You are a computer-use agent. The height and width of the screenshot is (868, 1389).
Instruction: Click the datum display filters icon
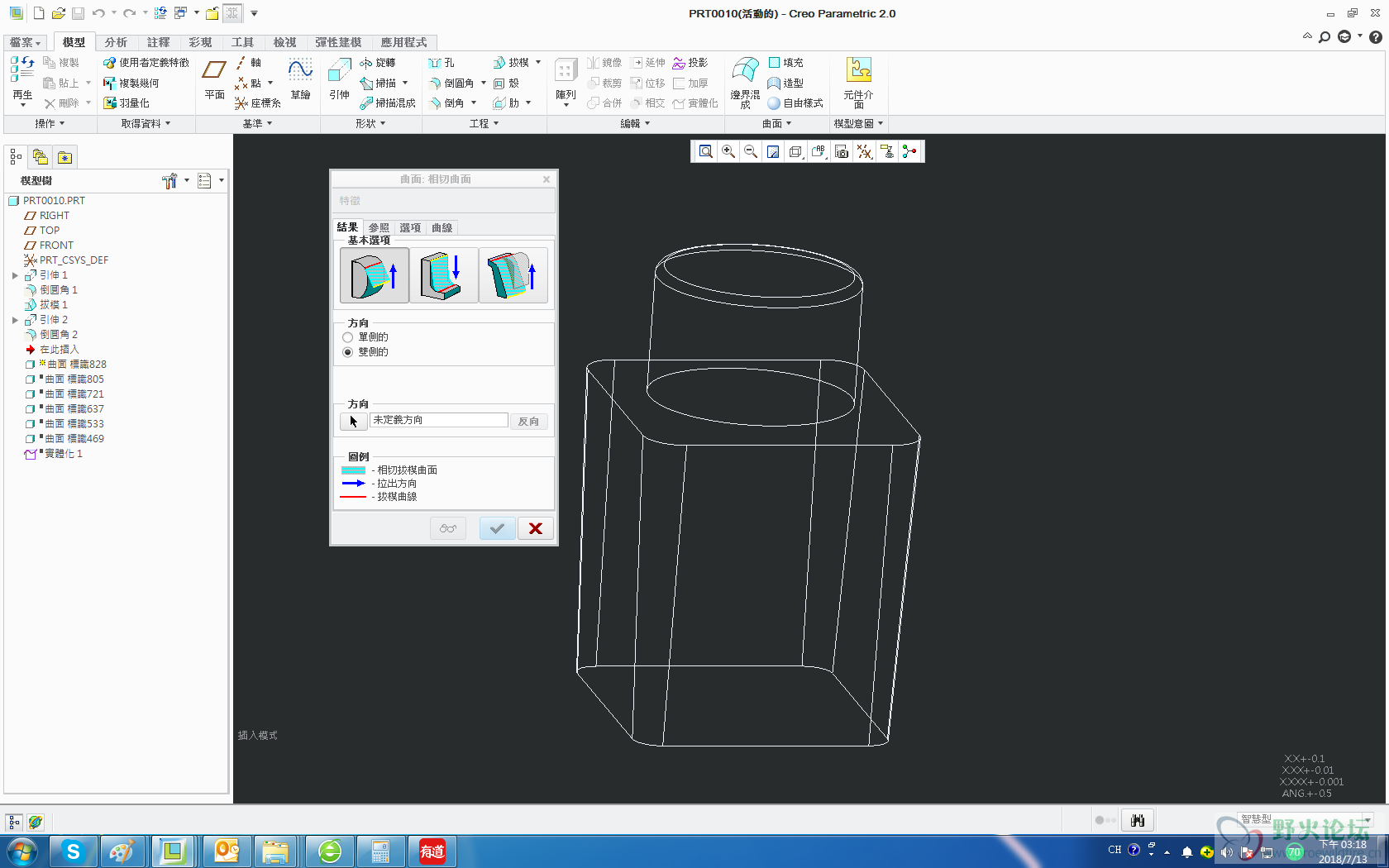(864, 151)
